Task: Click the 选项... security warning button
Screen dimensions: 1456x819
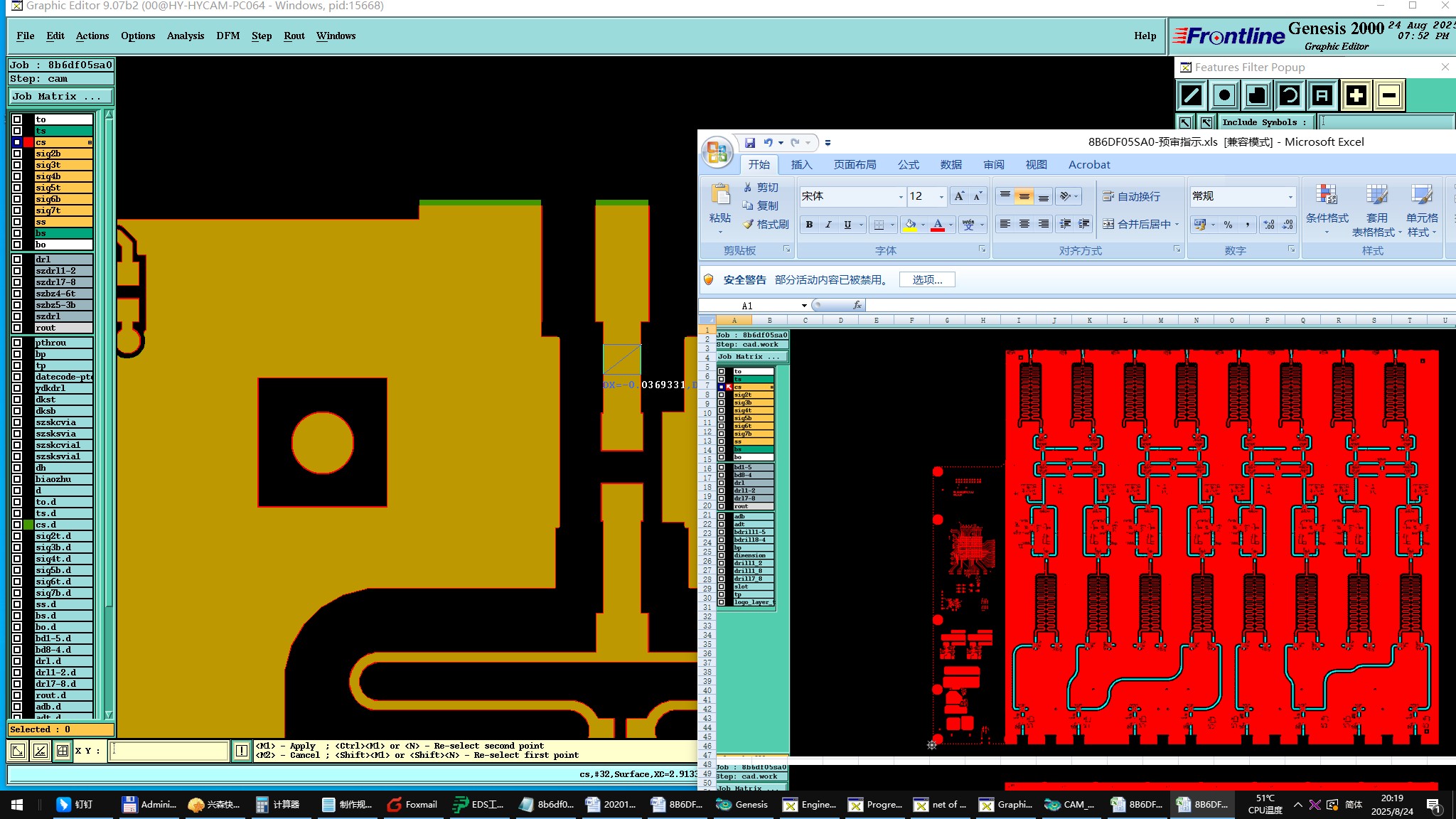Action: coord(926,280)
